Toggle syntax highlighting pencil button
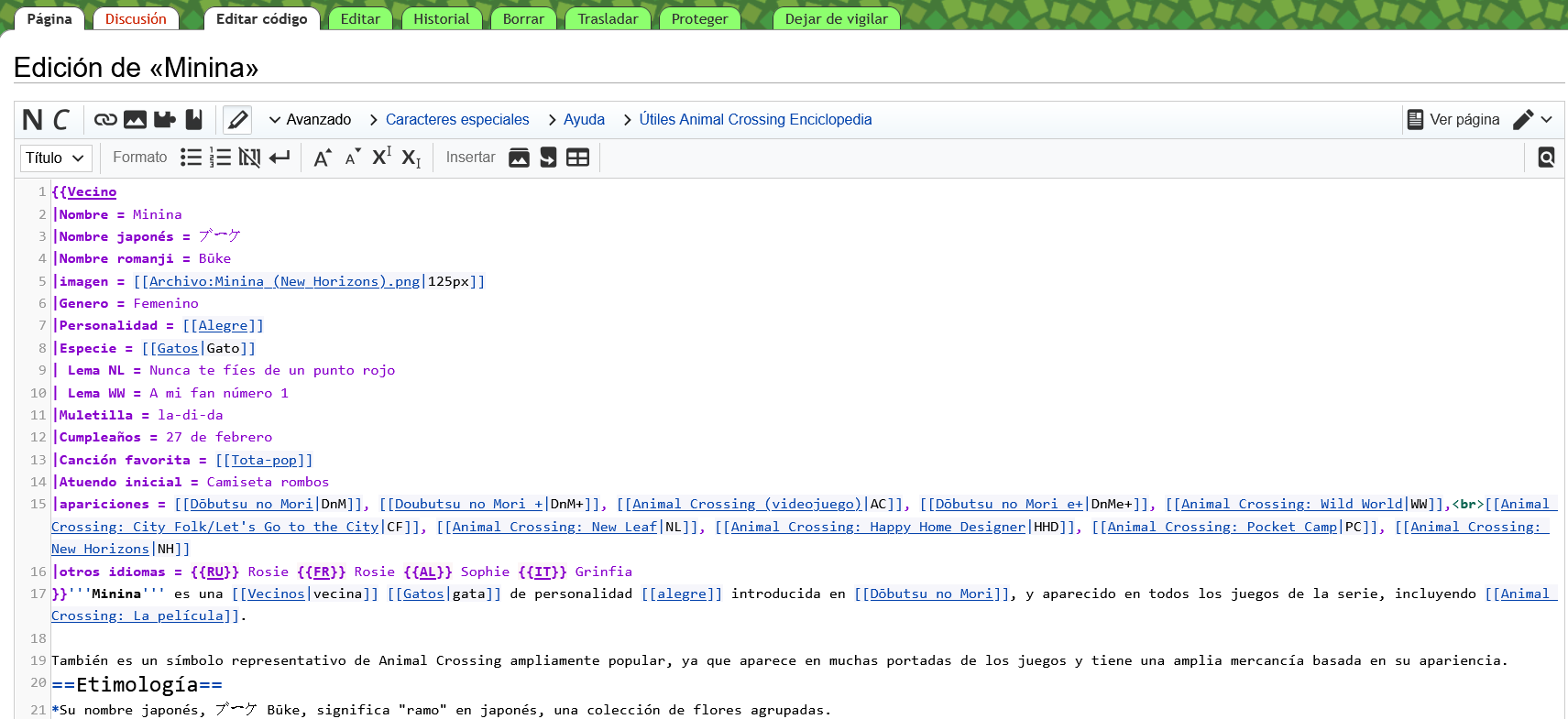This screenshot has width=1568, height=719. click(237, 120)
